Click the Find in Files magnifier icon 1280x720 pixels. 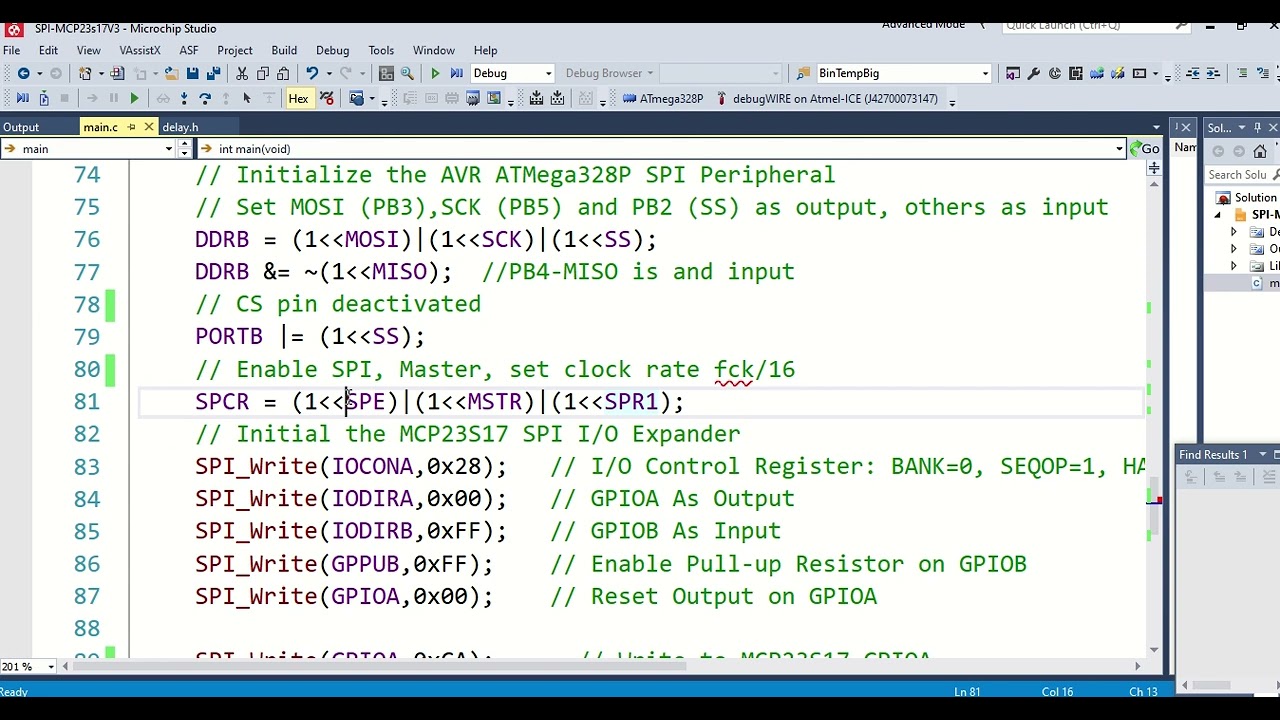tap(407, 73)
